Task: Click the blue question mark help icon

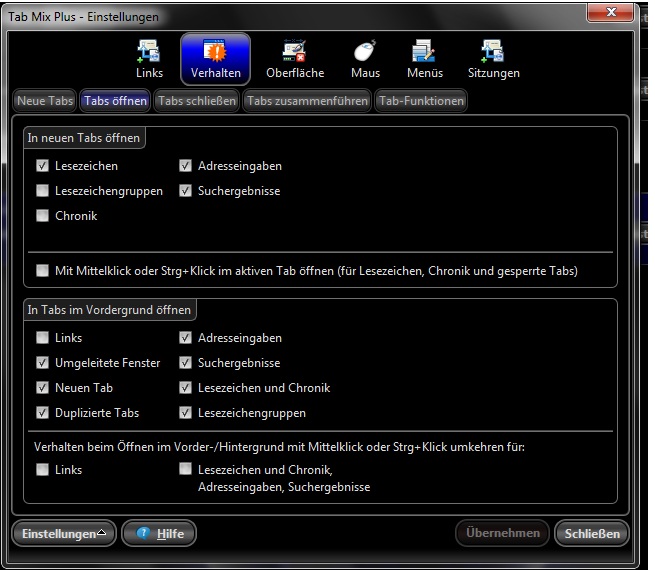Action: pos(143,533)
